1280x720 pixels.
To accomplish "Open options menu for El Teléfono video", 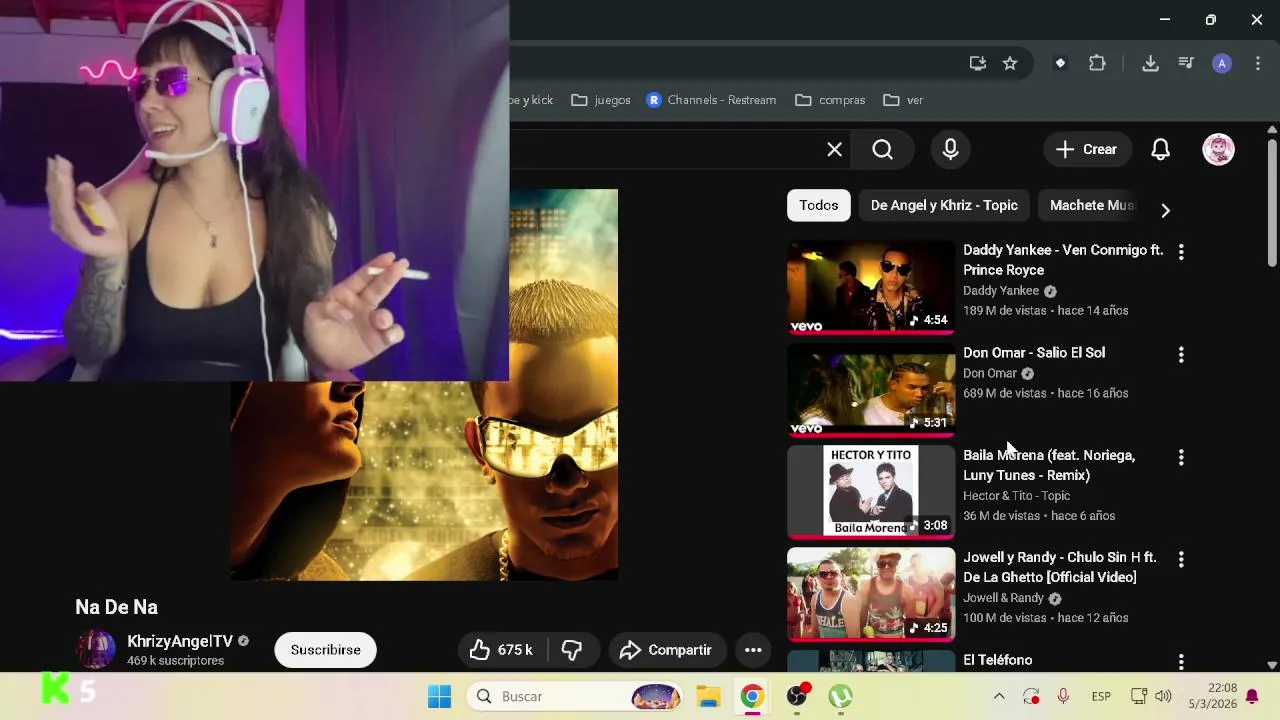I will 1181,662.
